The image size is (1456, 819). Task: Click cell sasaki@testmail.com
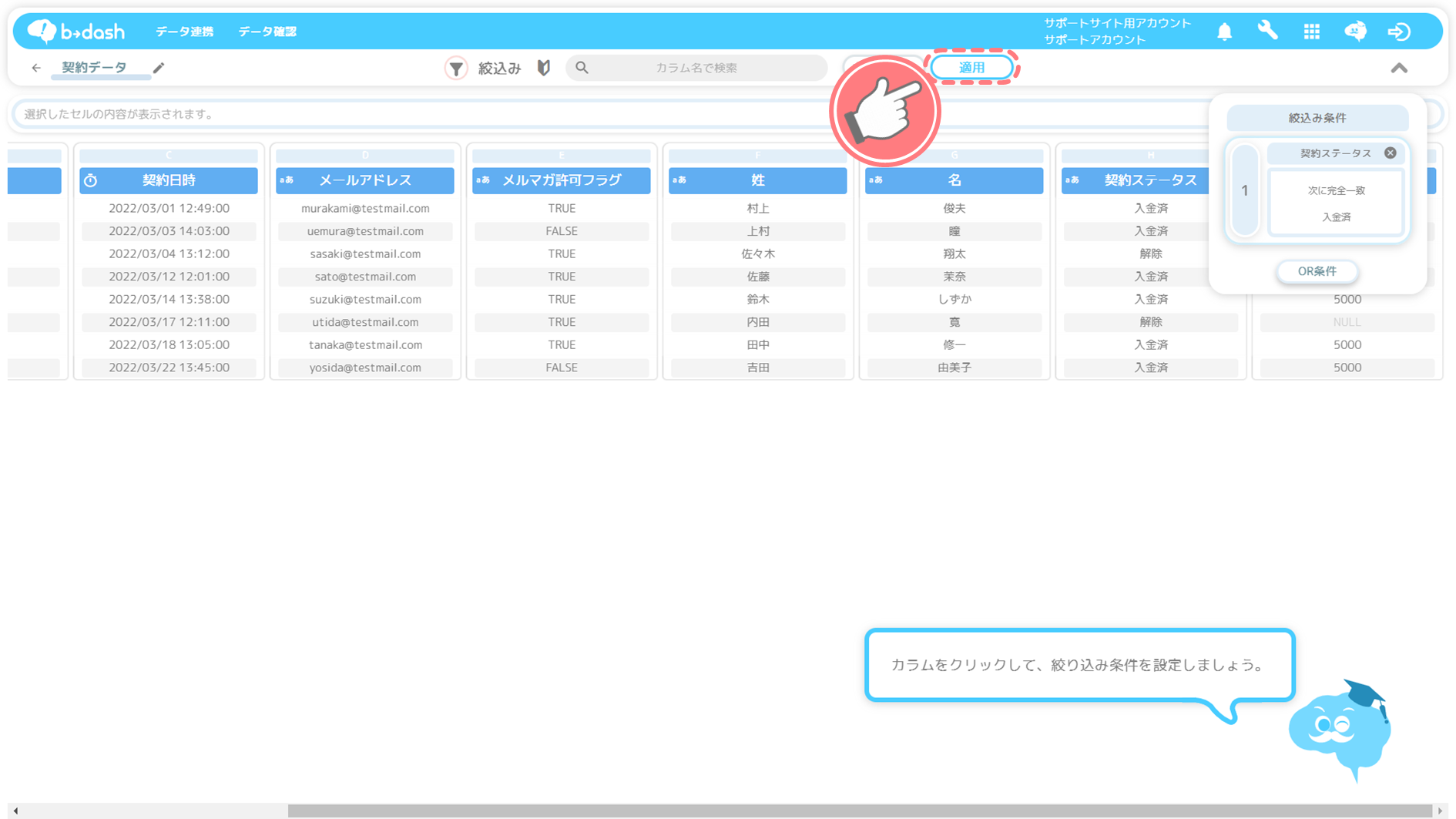[365, 253]
